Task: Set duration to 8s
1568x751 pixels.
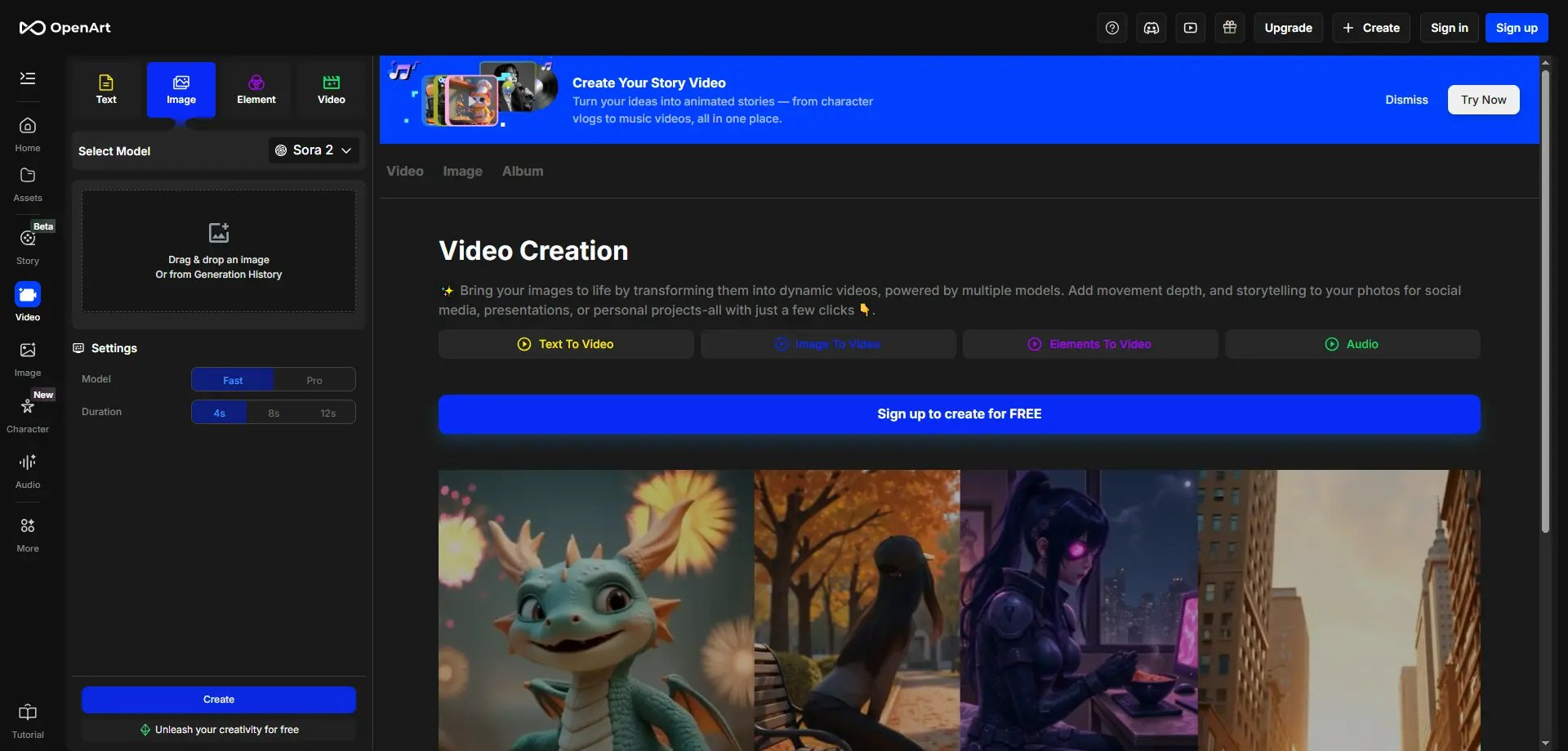Action: 274,413
